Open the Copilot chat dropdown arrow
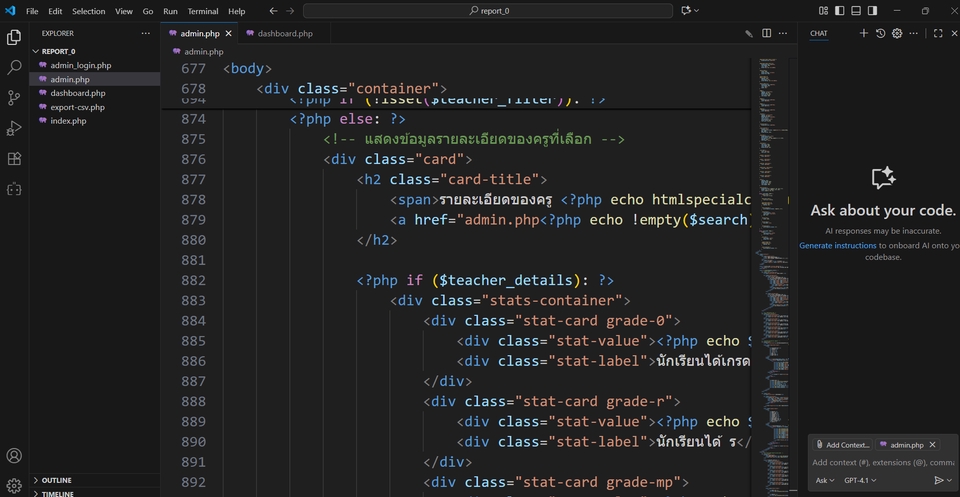Image resolution: width=960 pixels, height=497 pixels. tap(696, 10)
